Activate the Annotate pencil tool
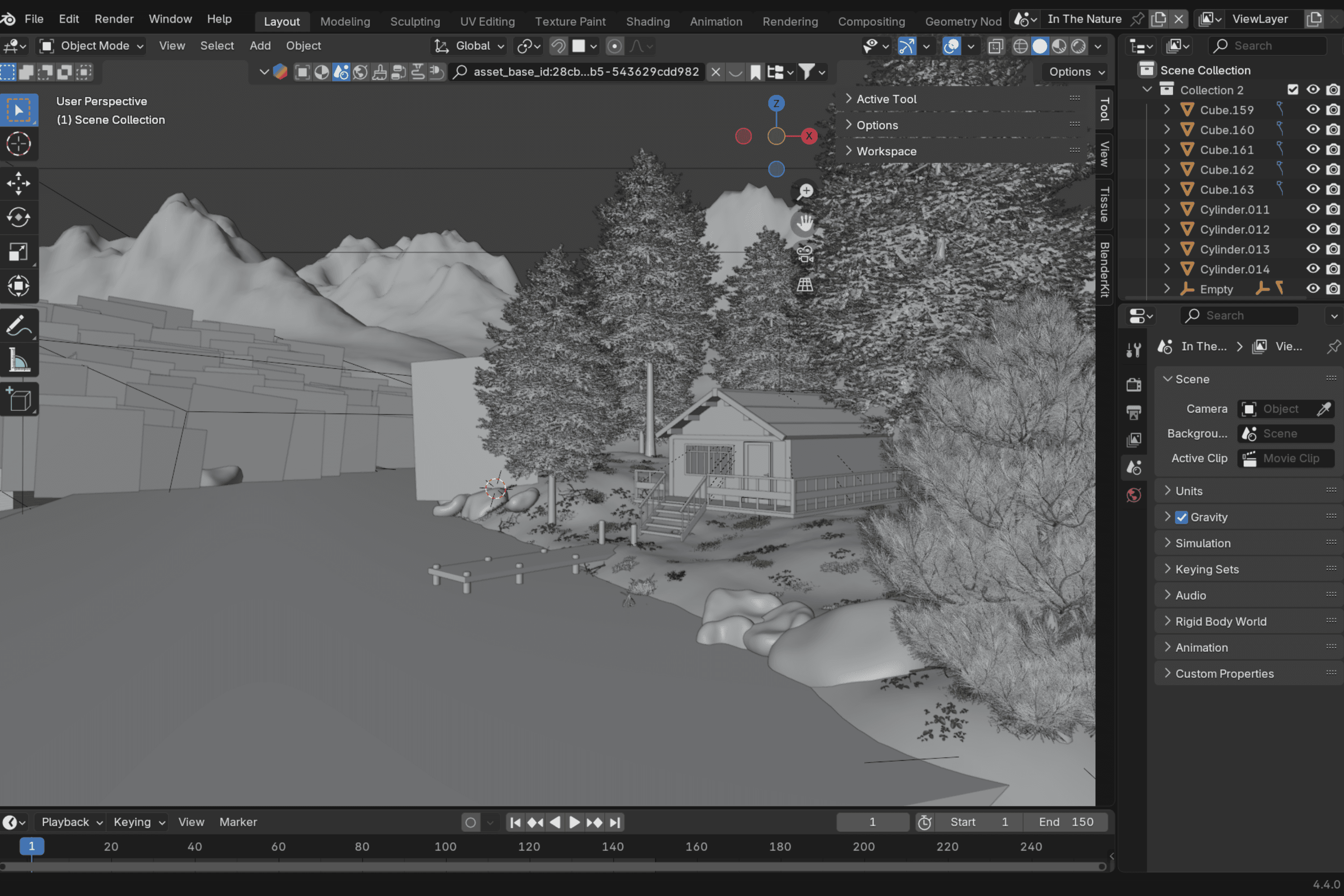Image resolution: width=1344 pixels, height=896 pixels. (18, 326)
